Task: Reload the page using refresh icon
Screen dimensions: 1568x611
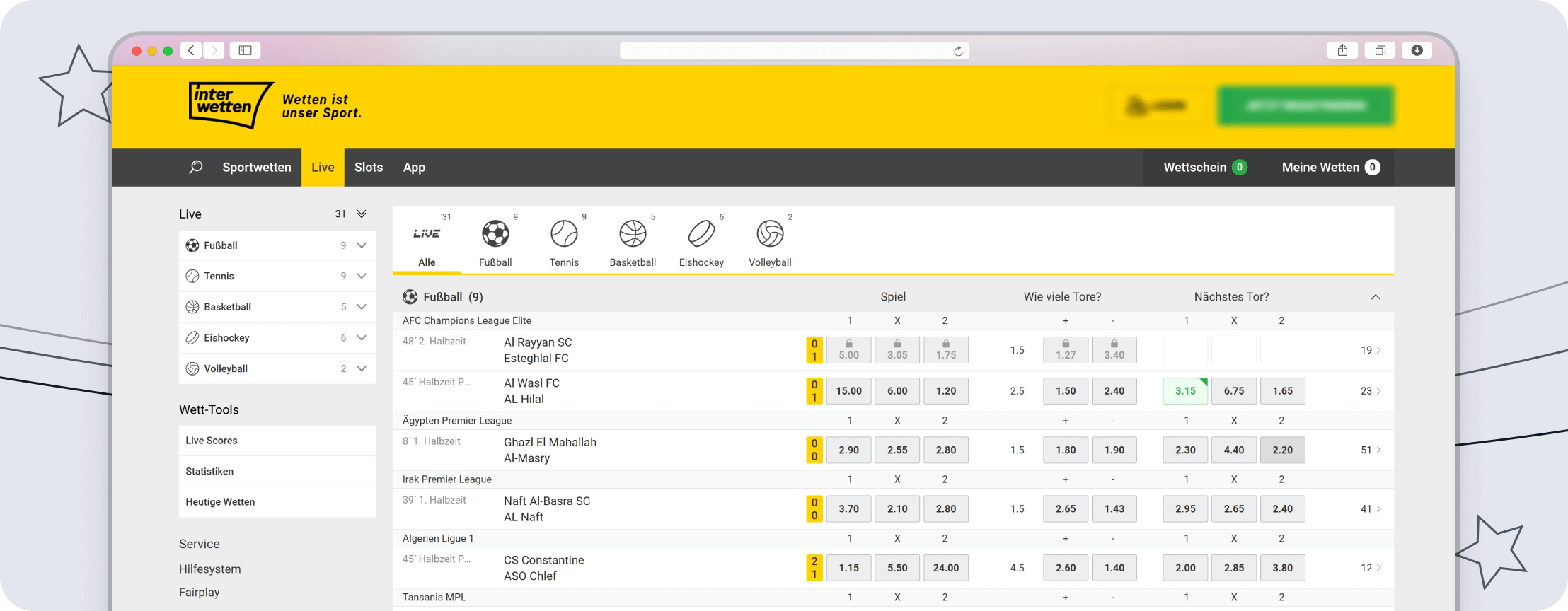Action: pyautogui.click(x=958, y=51)
